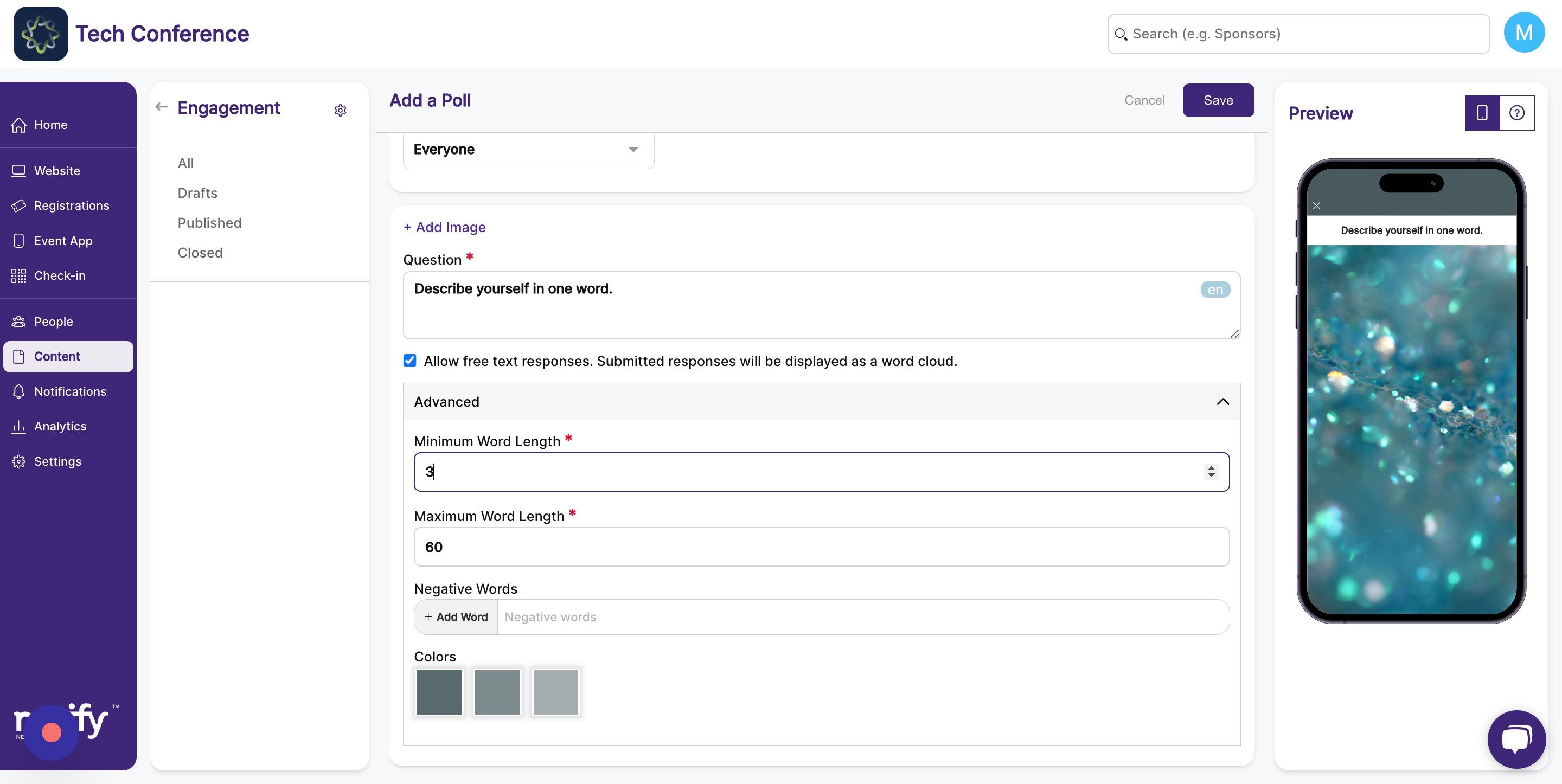
Task: Open the Everyone audience dropdown
Action: tap(528, 149)
